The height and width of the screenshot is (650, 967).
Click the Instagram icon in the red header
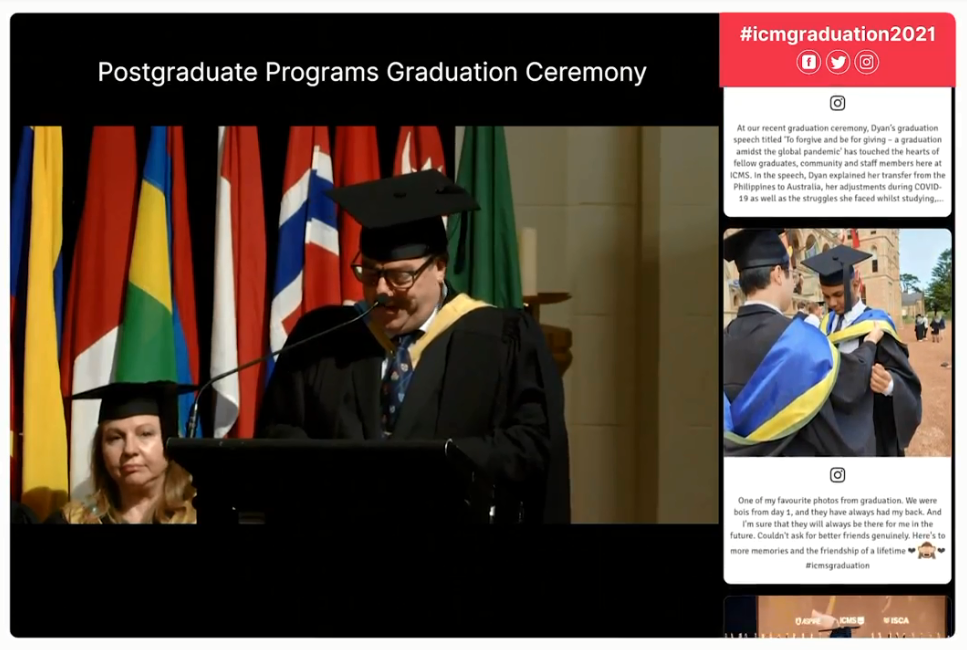tap(867, 62)
